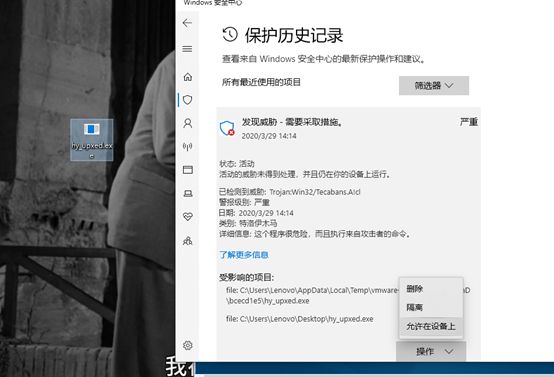Click the 严重 severity label
Viewport: 554px width, 377px height.
pos(469,122)
